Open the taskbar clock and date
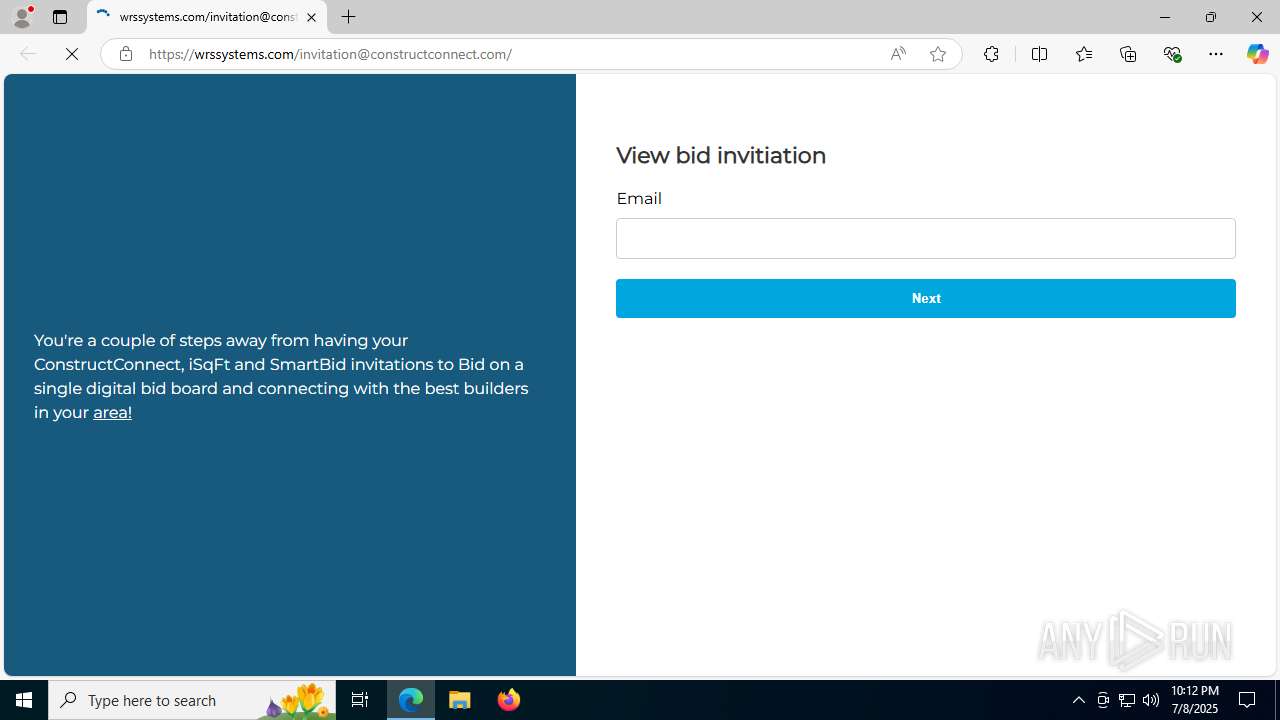This screenshot has width=1280, height=720. tap(1194, 700)
